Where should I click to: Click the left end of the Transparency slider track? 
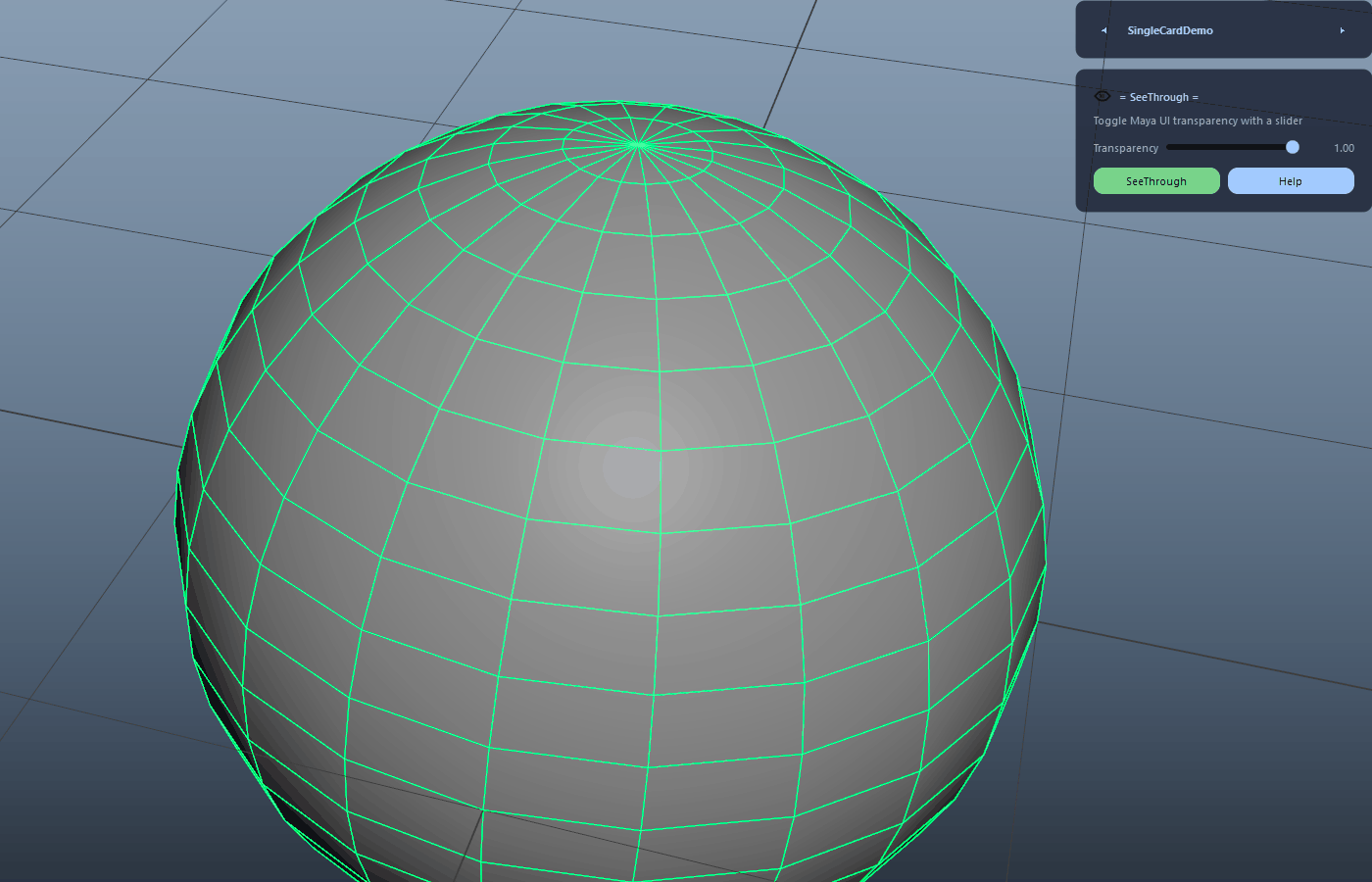[1170, 147]
